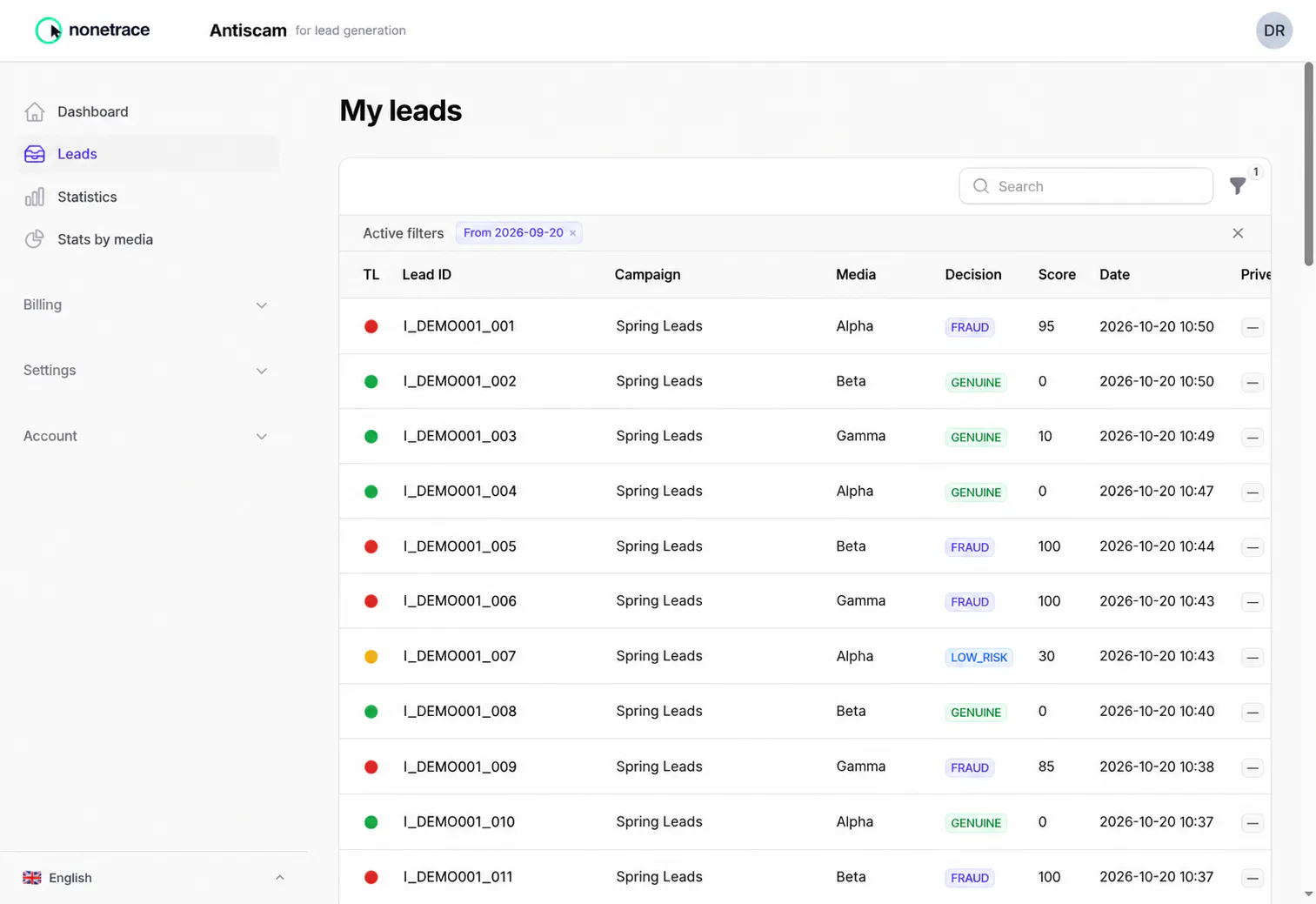Click the Media column header
Screen dimensions: 1316x904
click(x=856, y=275)
